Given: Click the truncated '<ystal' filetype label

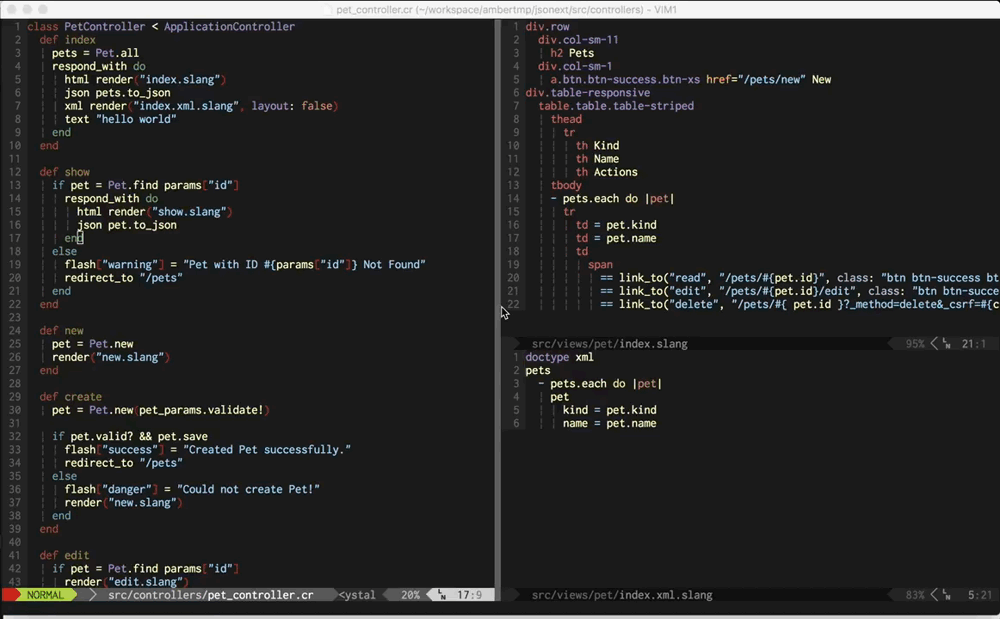Looking at the screenshot, I should (x=357, y=595).
